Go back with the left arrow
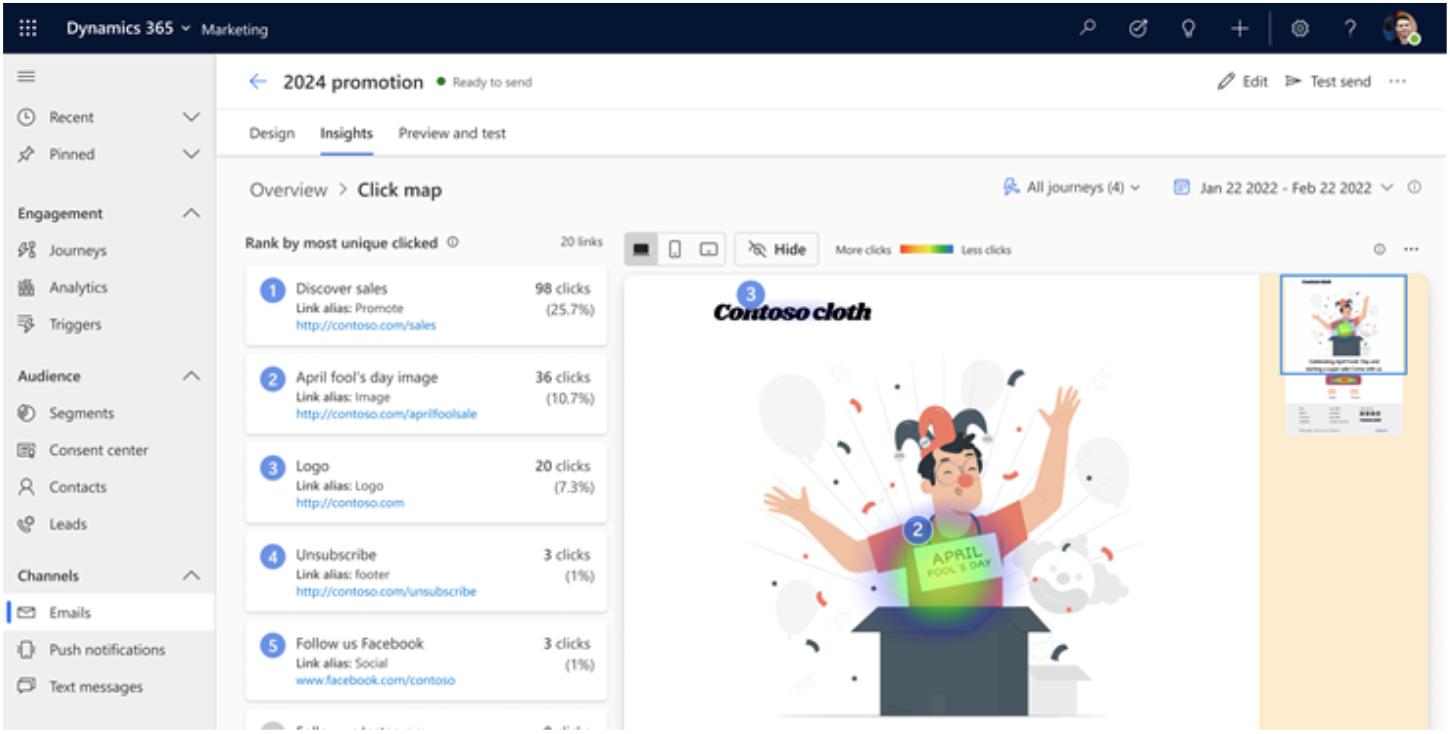Viewport: 1450px width, 734px height. (258, 82)
